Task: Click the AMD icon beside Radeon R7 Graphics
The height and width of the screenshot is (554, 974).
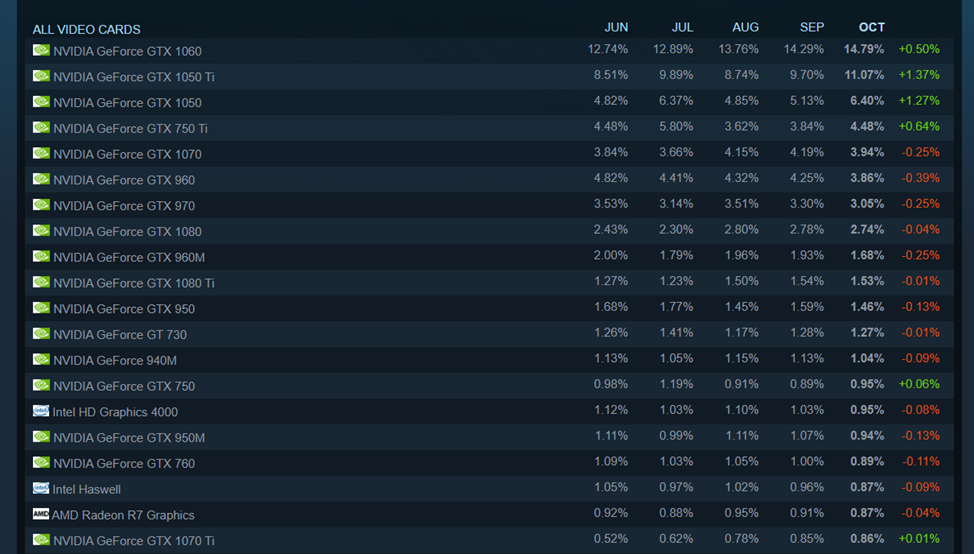Action: pyautogui.click(x=41, y=514)
